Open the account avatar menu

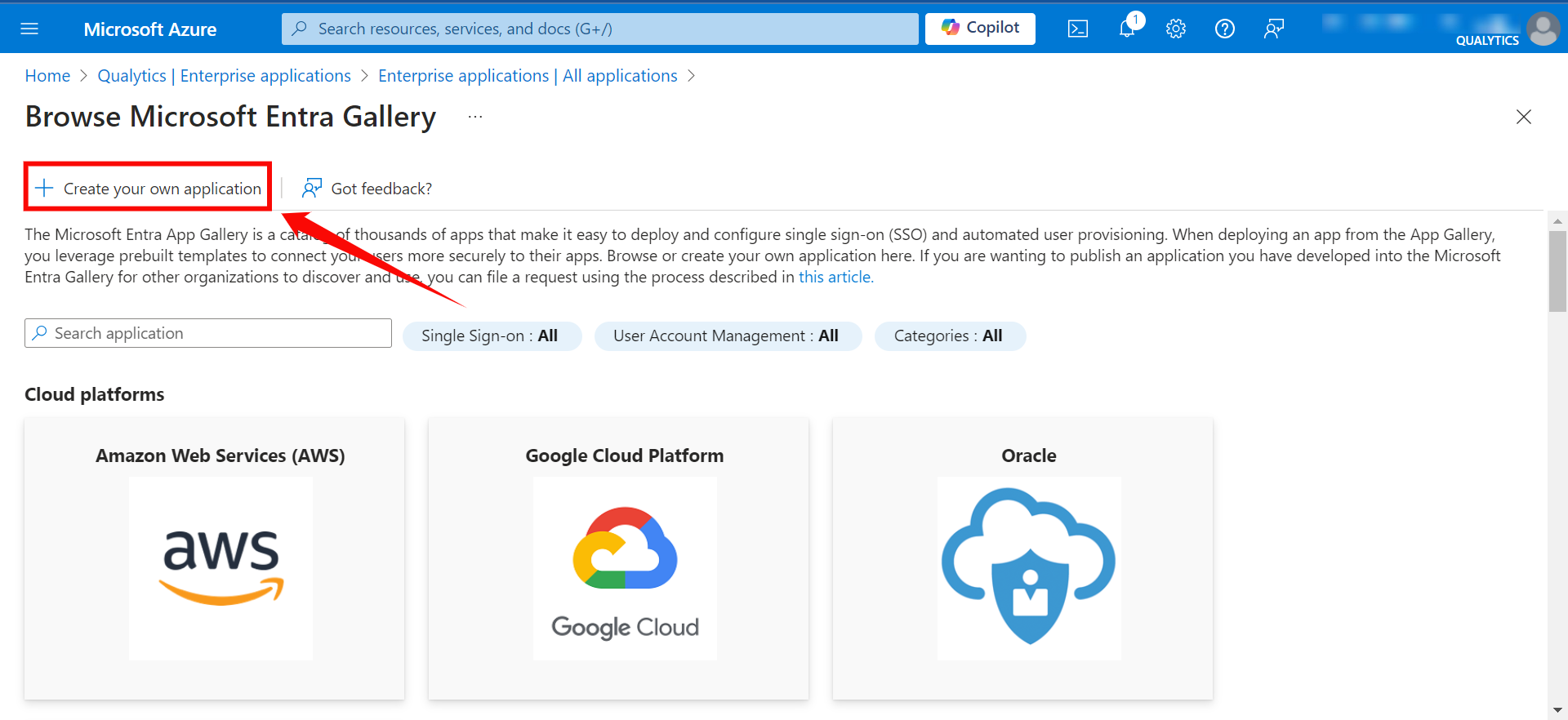(x=1543, y=29)
